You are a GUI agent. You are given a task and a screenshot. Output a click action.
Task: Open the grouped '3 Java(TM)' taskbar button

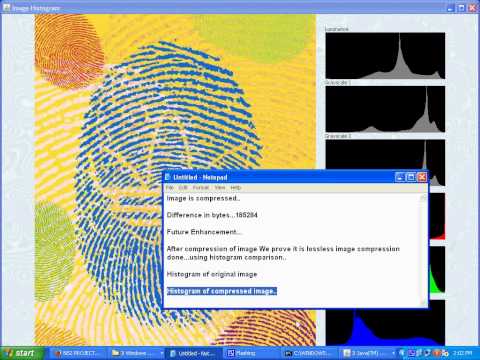click(x=368, y=353)
